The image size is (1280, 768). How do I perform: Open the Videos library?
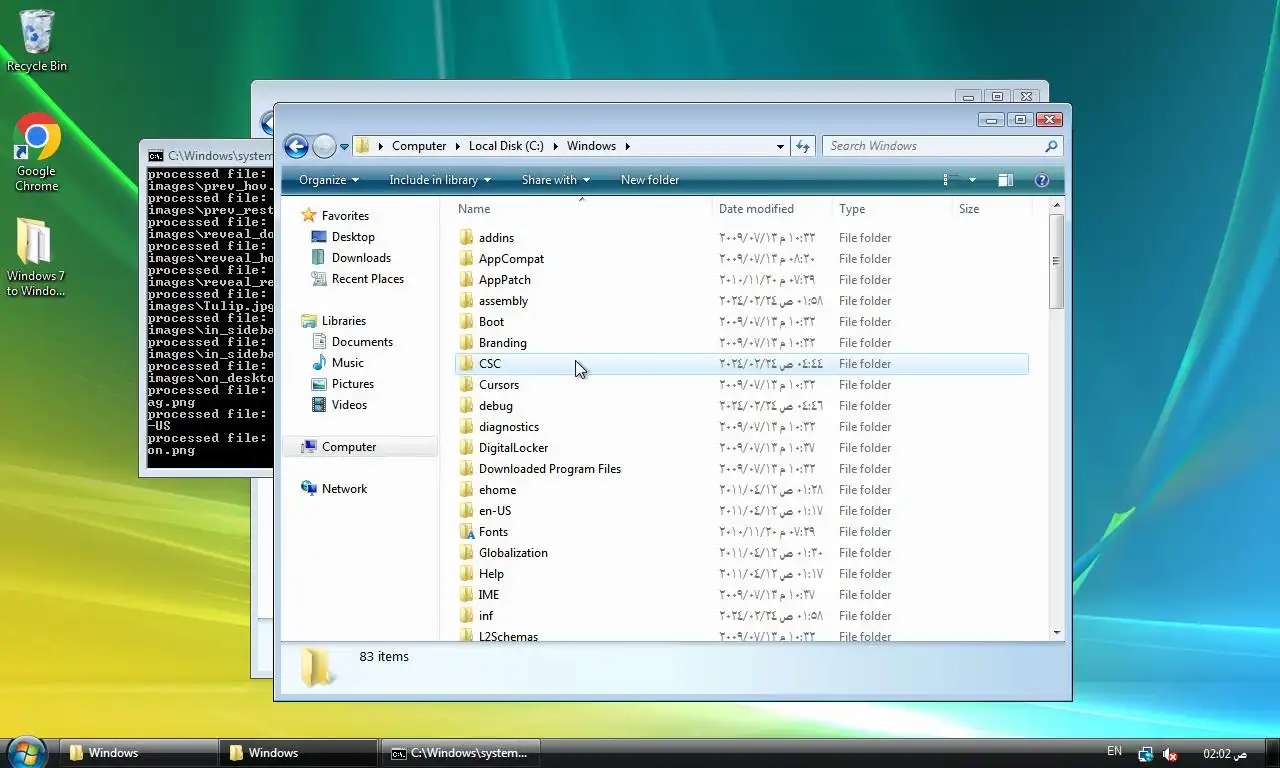pyautogui.click(x=349, y=405)
